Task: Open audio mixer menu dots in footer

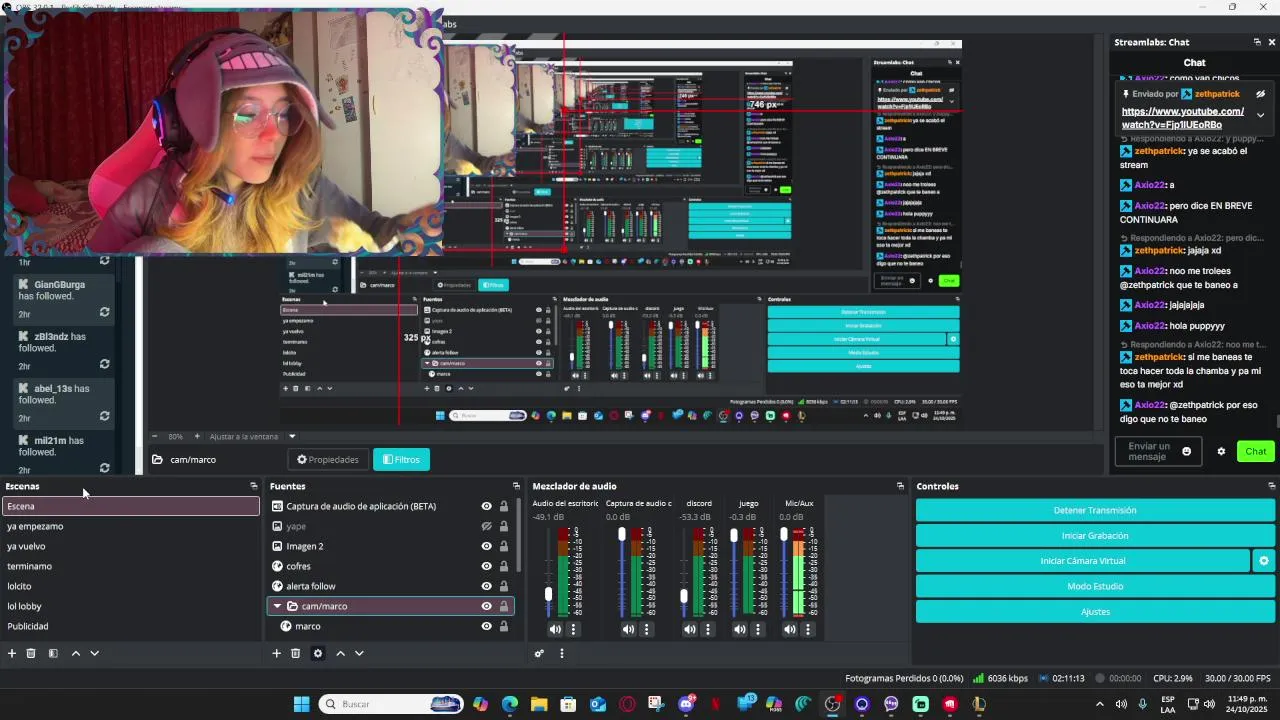Action: [x=561, y=653]
